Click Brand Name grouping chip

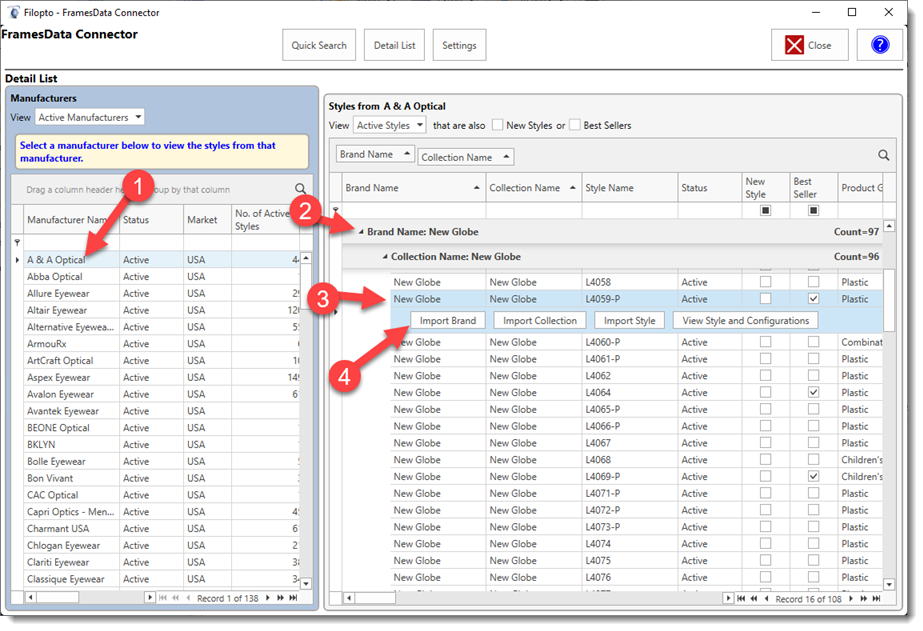pyautogui.click(x=375, y=154)
